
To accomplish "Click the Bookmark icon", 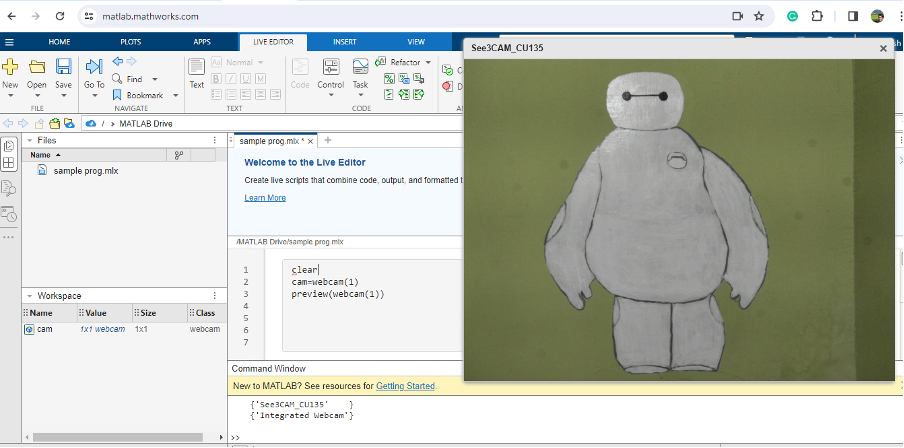I will (x=117, y=95).
